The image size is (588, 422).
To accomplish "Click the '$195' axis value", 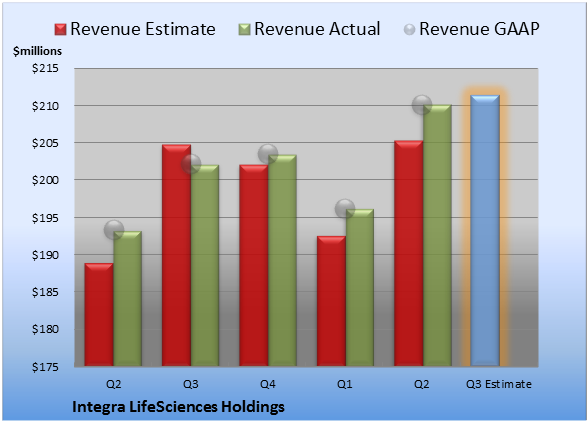I will point(46,218).
